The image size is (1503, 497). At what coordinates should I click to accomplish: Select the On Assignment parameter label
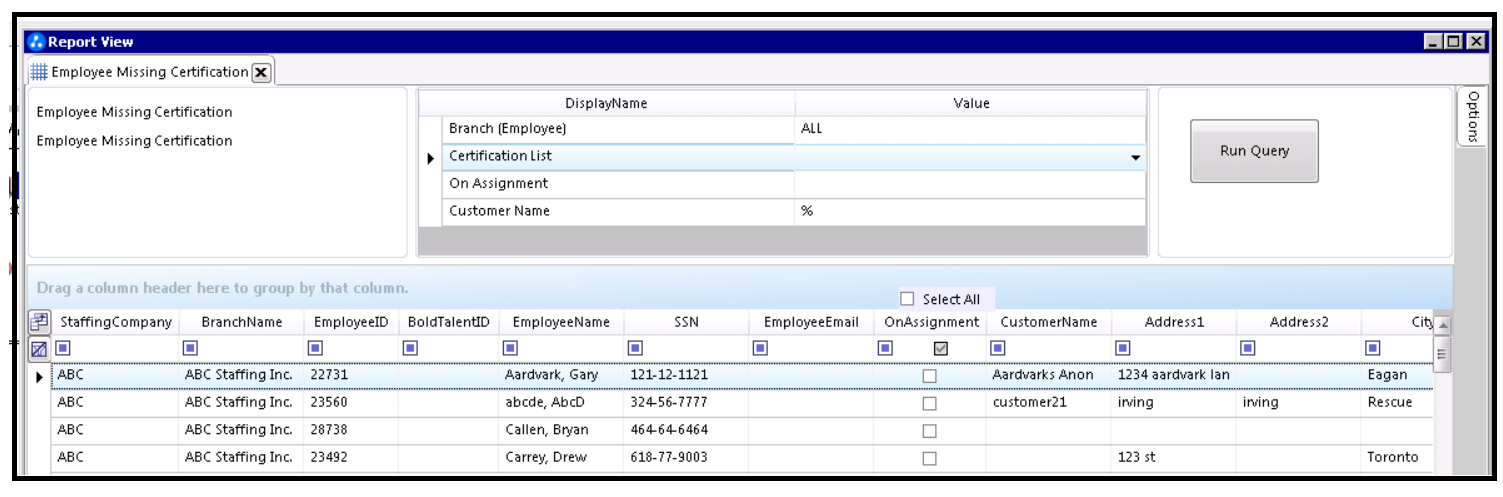[498, 184]
